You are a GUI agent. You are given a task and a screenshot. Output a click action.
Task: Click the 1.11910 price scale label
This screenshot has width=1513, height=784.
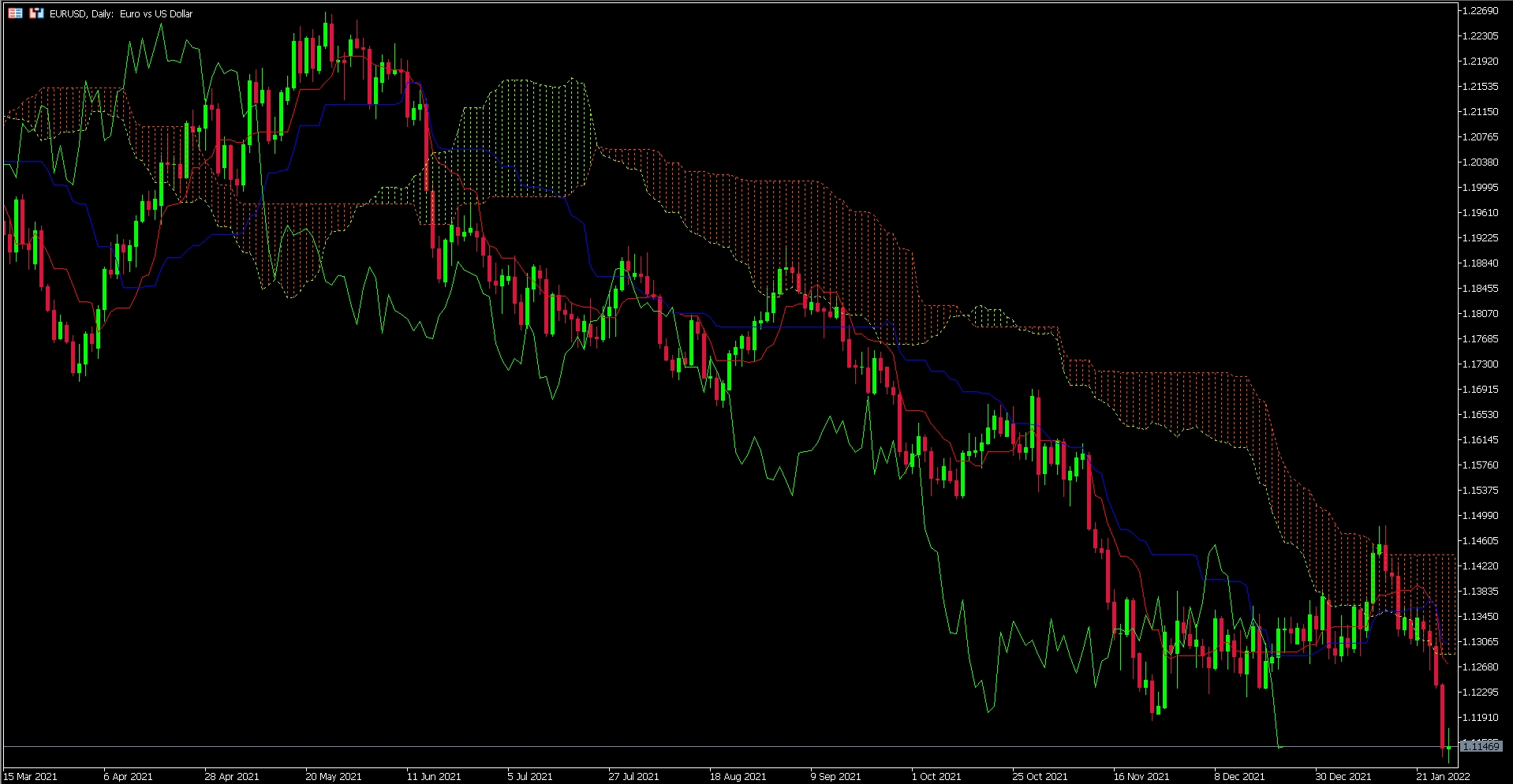pyautogui.click(x=1480, y=718)
